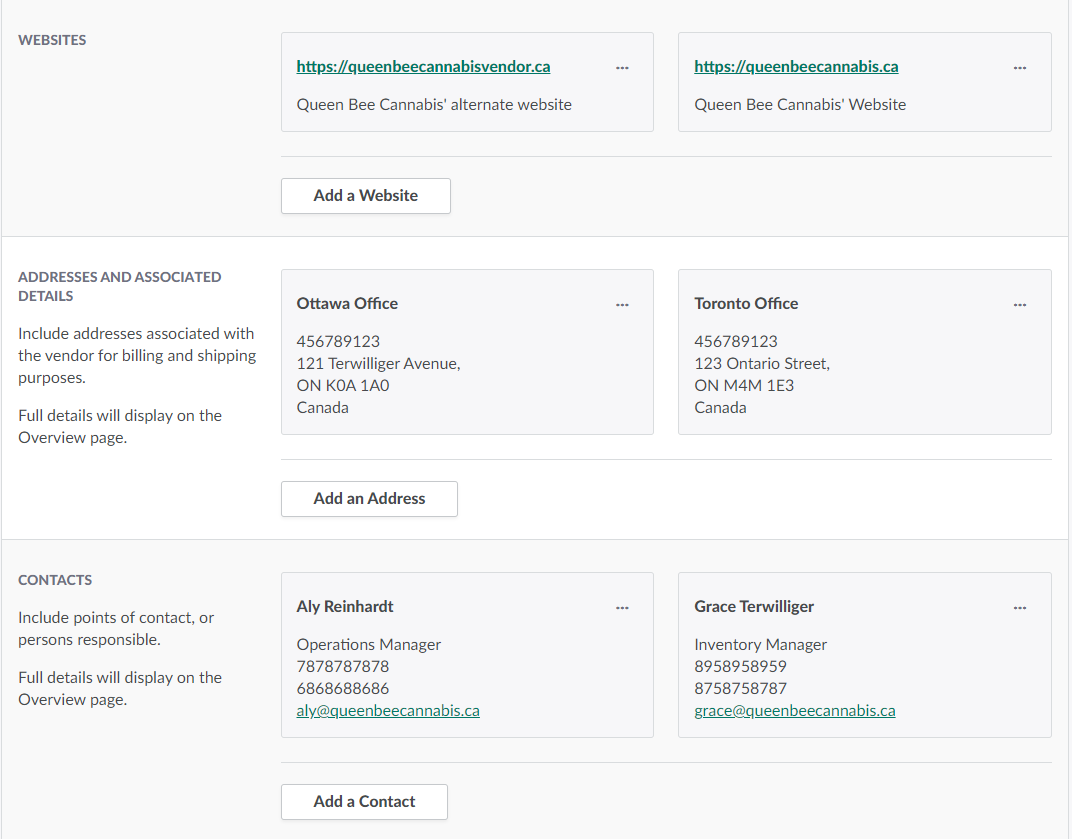Image resolution: width=1072 pixels, height=839 pixels.
Task: Select the Ottawa Office address card title
Action: 347,304
